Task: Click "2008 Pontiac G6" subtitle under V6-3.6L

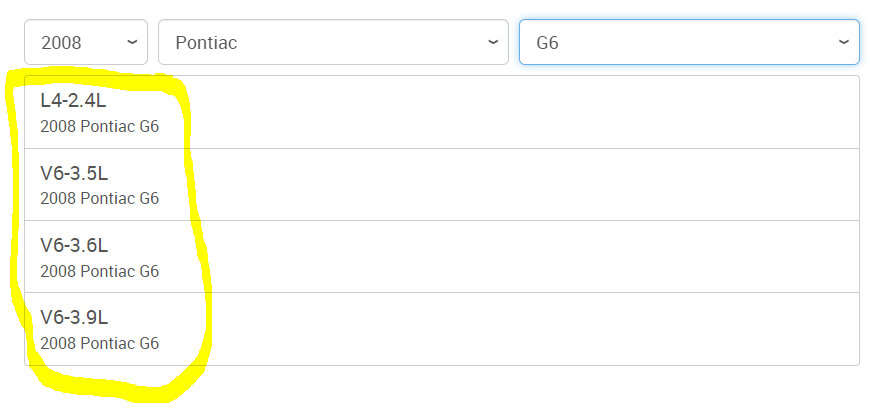Action: [x=99, y=271]
